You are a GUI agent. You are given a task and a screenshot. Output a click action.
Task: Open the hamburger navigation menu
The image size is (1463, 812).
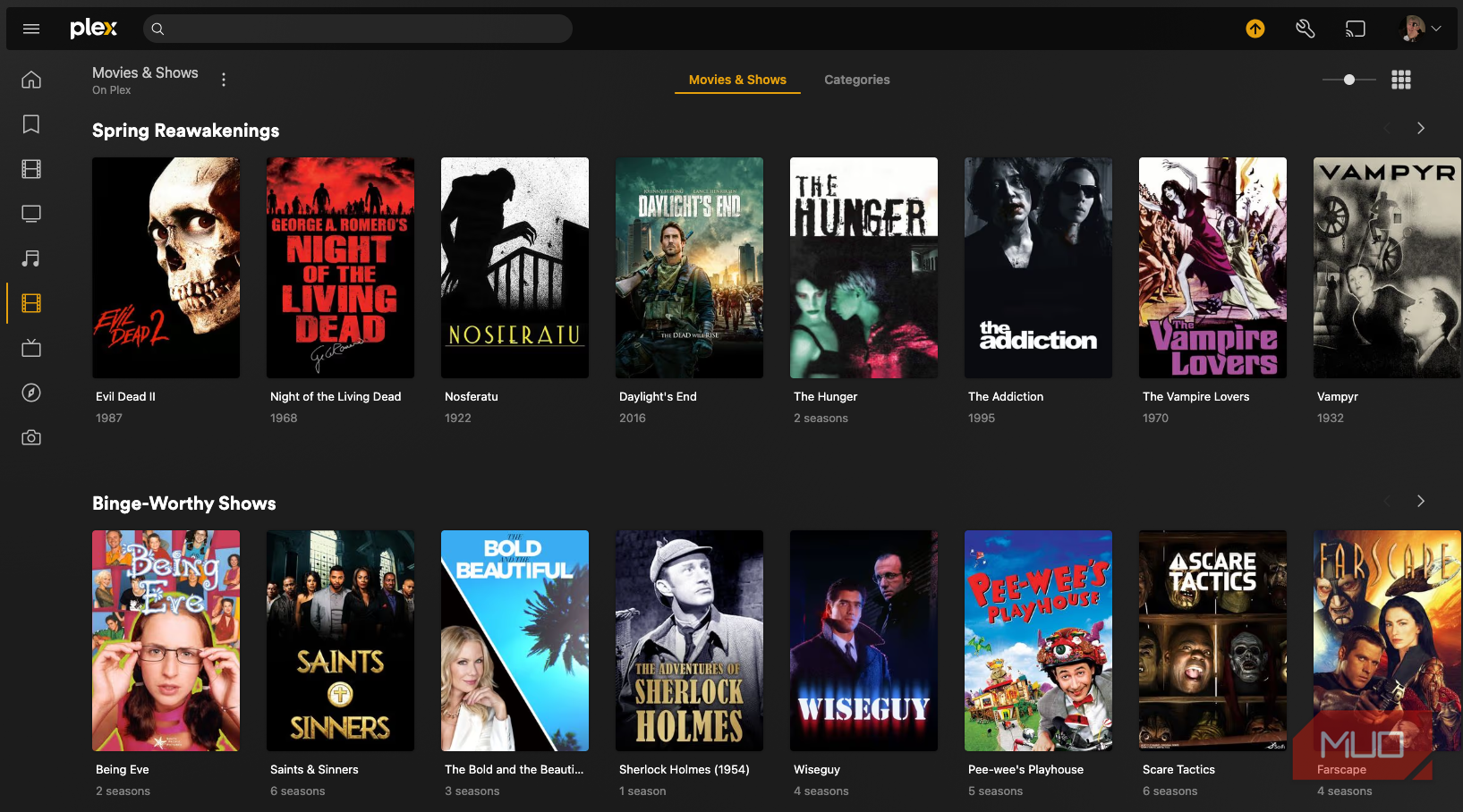pos(31,29)
